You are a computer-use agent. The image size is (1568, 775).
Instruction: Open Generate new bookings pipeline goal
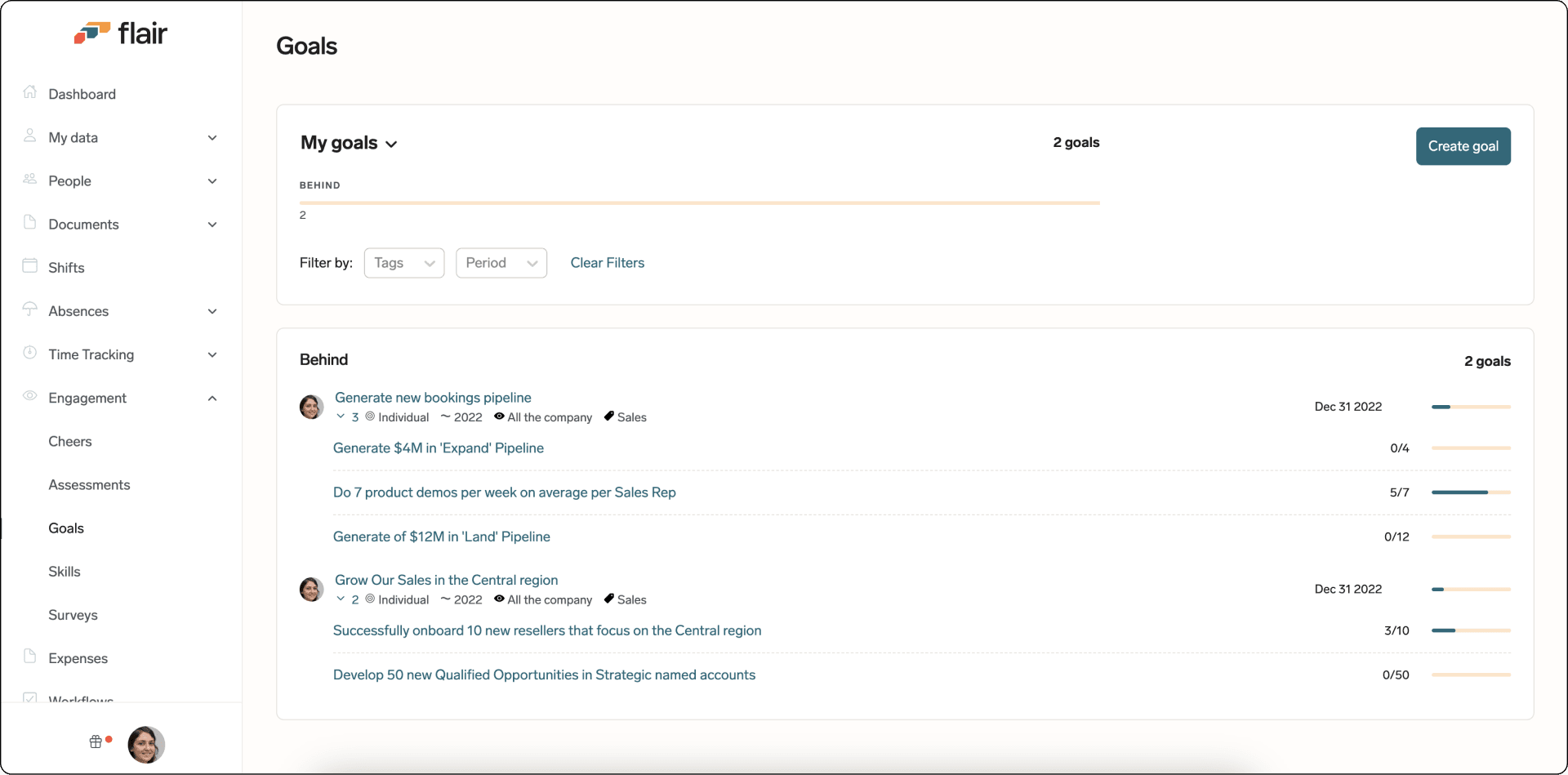433,398
